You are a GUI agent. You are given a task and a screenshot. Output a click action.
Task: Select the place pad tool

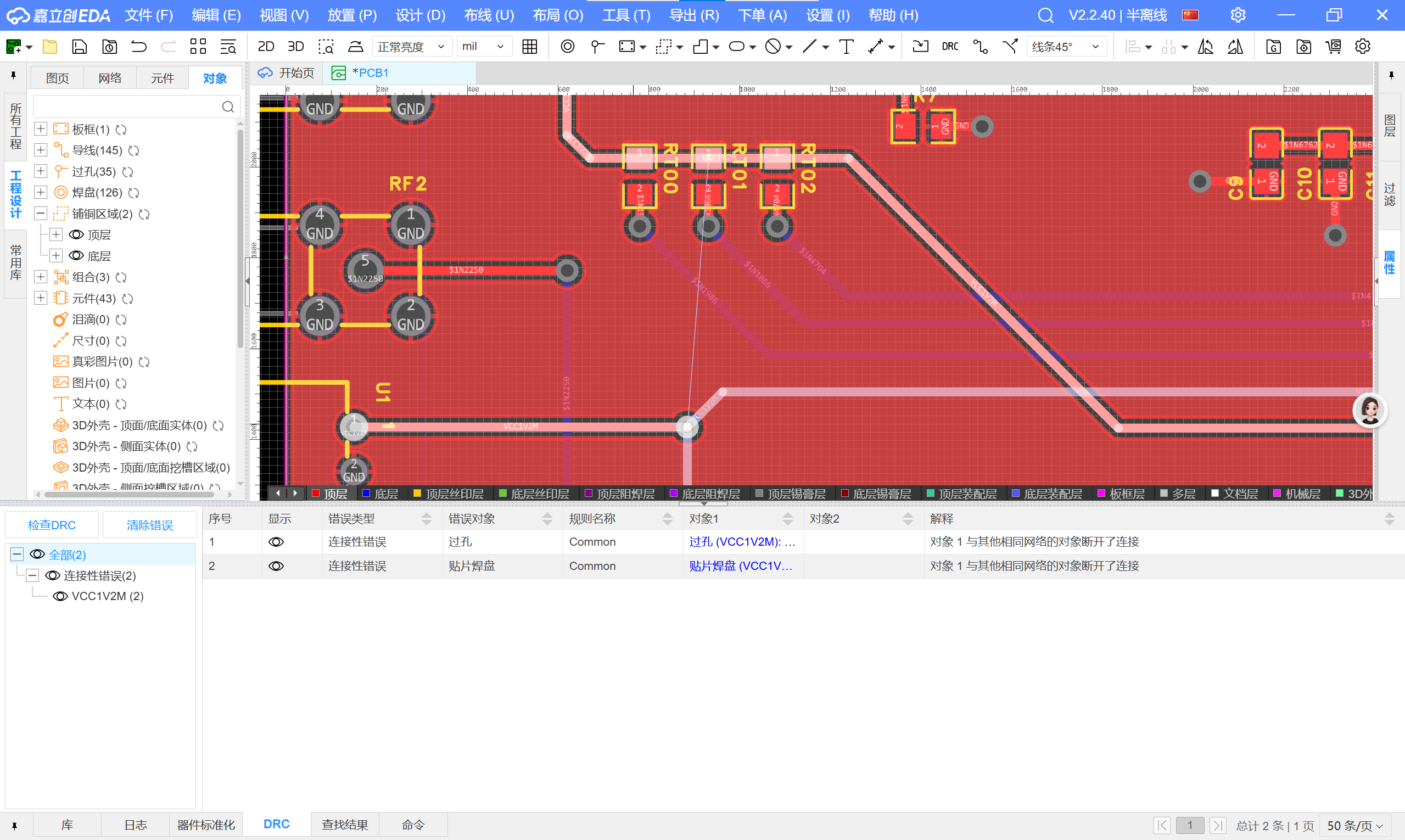(567, 47)
